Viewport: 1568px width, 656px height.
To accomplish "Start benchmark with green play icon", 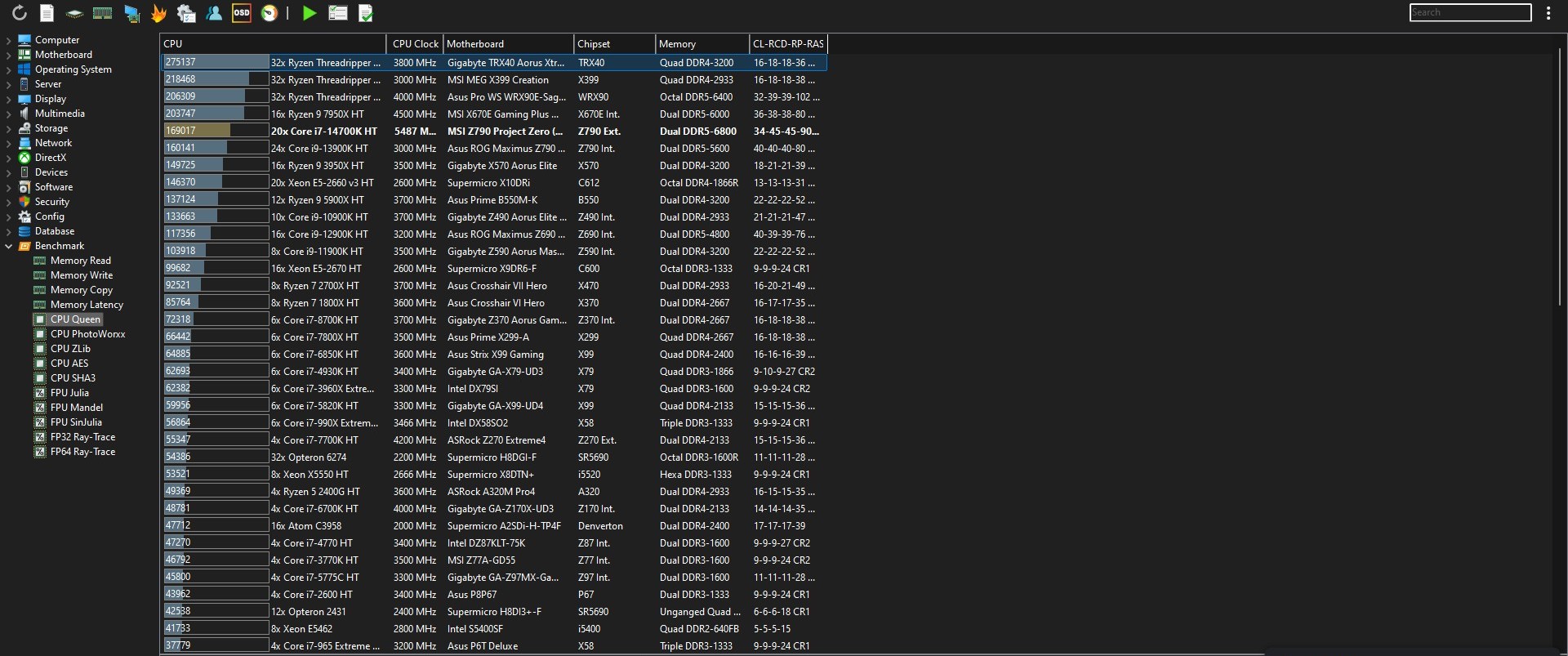I will pos(309,13).
